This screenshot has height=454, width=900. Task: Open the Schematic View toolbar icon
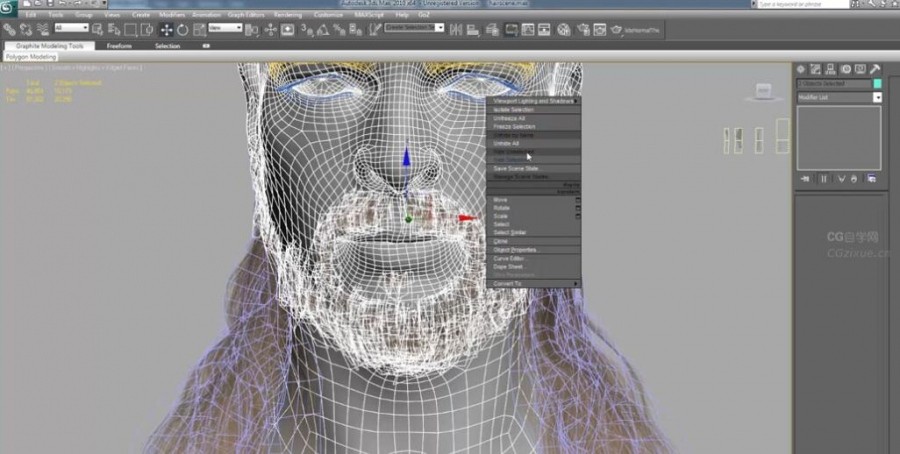544,29
